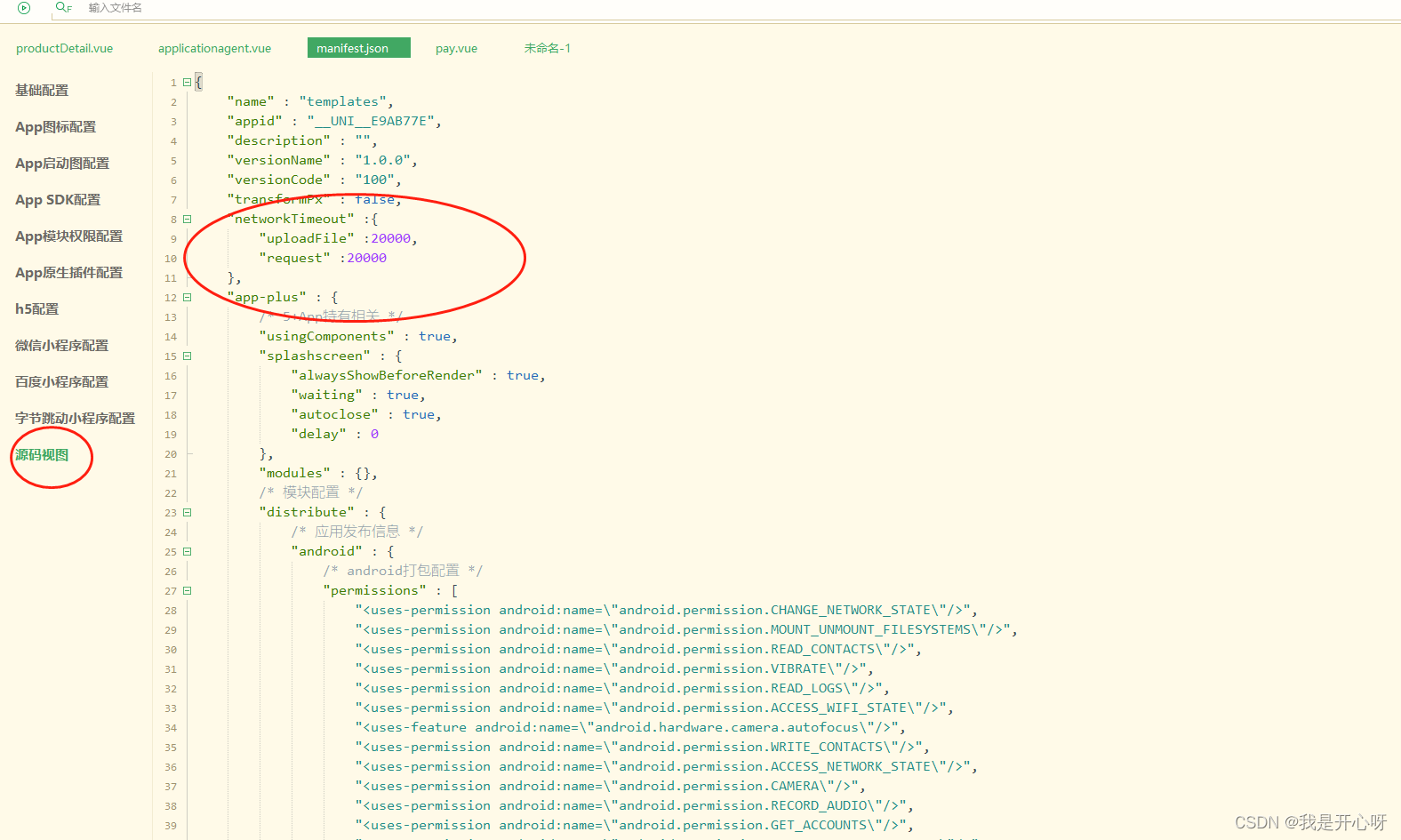
Task: Click "alwaysShowBeforeRender" key
Action: click(x=387, y=375)
